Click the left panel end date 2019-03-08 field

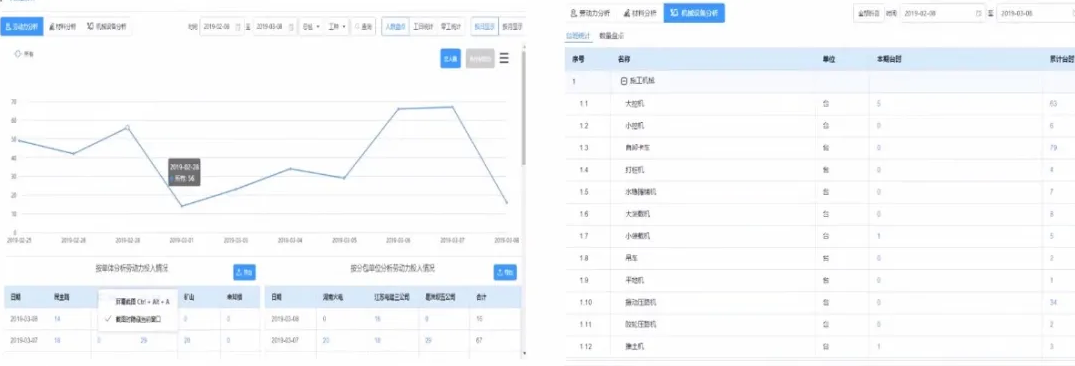[x=275, y=27]
